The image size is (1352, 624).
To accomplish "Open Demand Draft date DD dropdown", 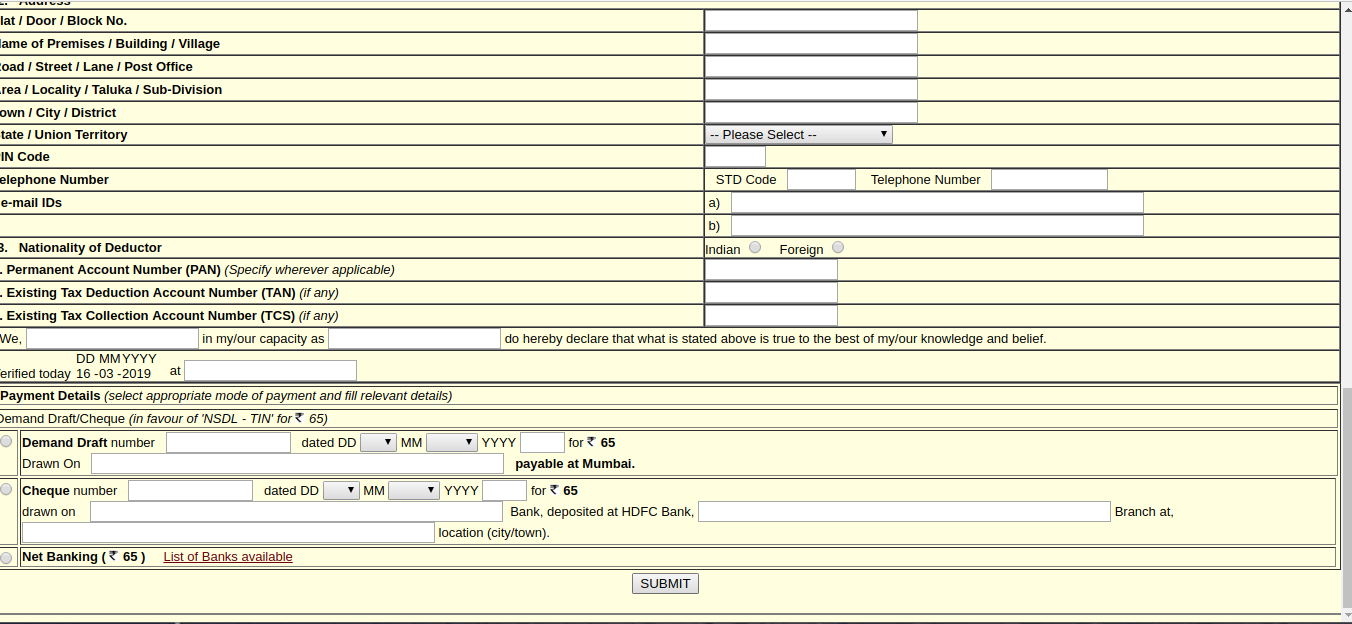I will (378, 442).
